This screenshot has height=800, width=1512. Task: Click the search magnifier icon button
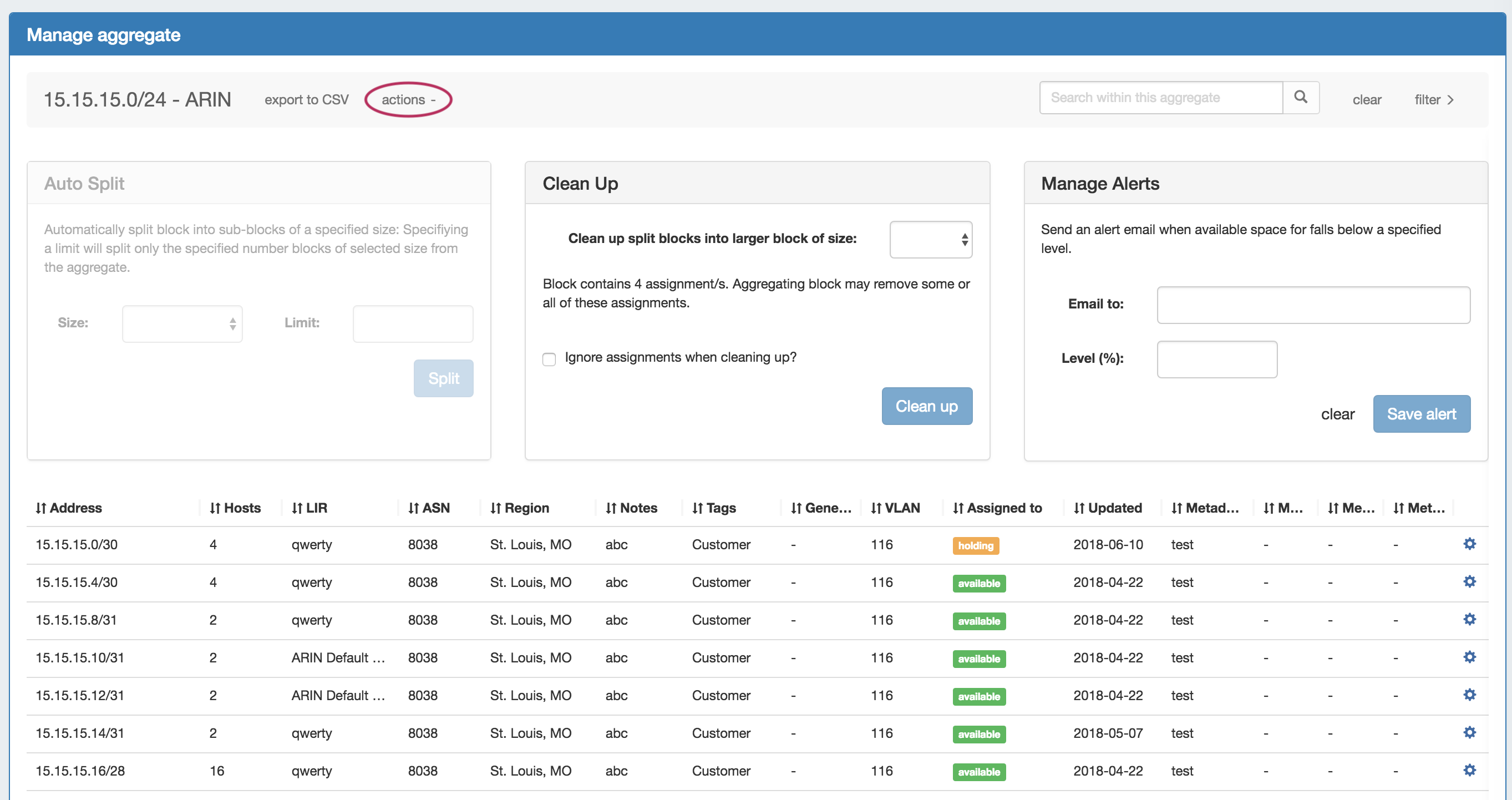(x=1300, y=98)
